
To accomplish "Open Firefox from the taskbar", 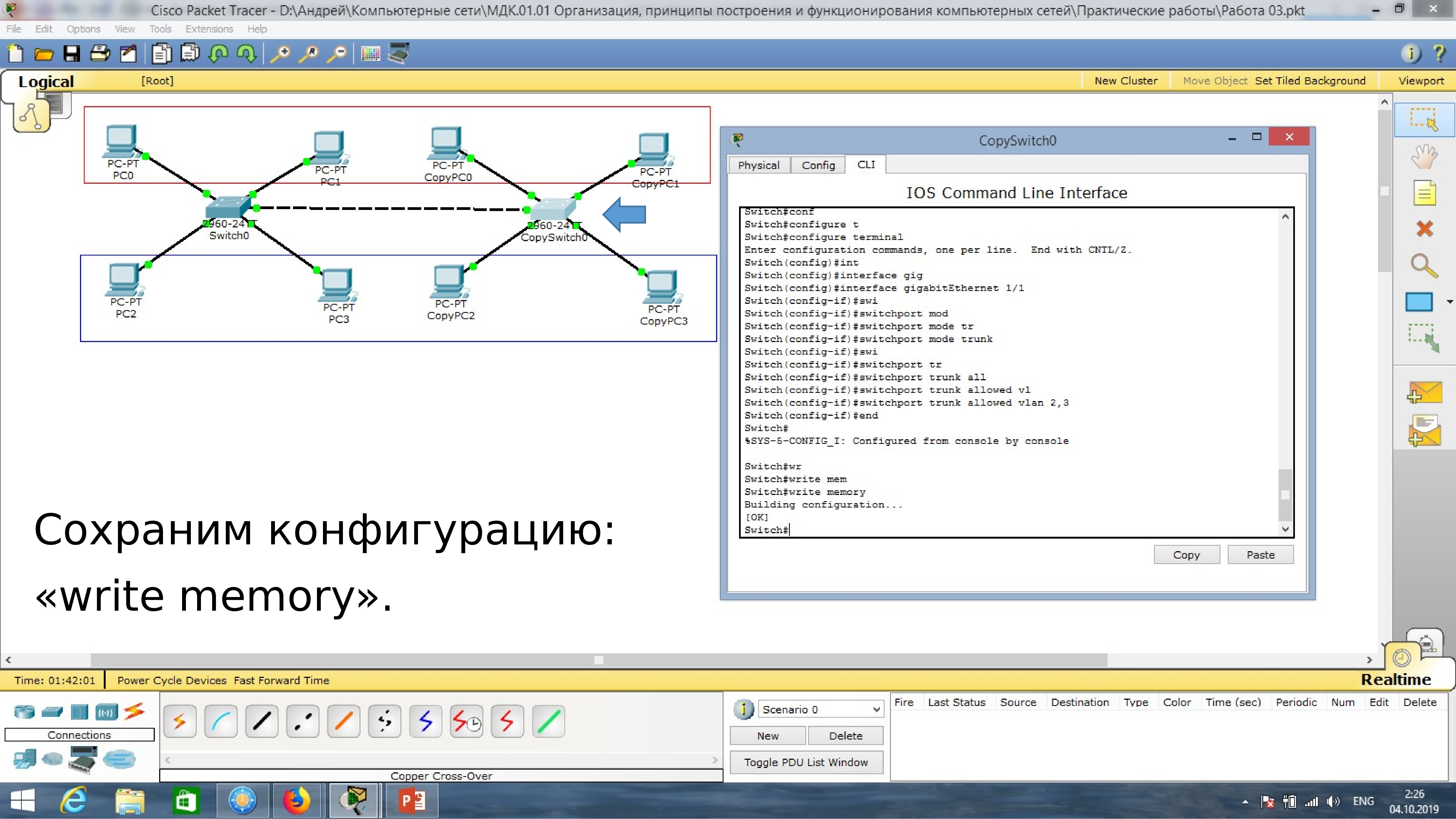I will click(297, 801).
